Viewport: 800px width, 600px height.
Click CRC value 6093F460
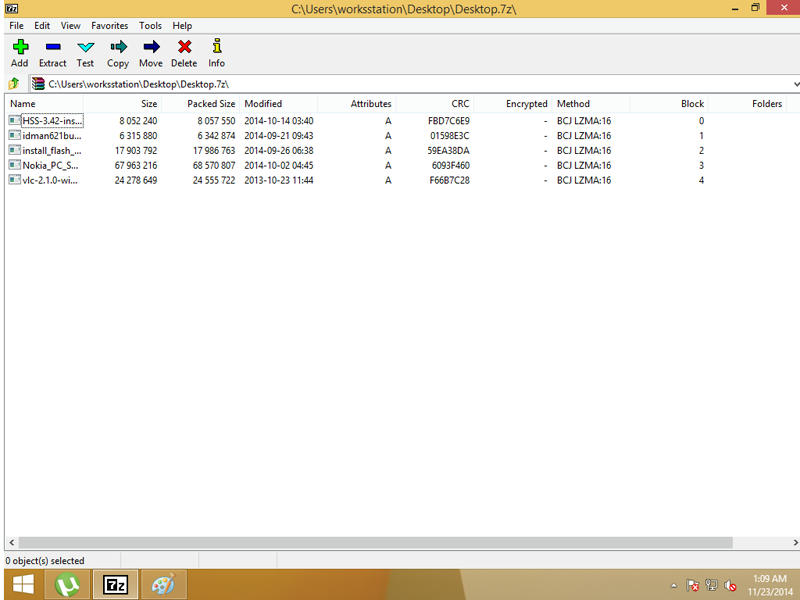pos(450,165)
